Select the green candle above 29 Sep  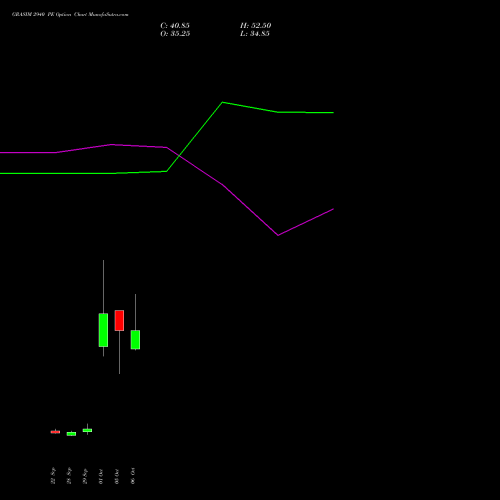coord(87,430)
